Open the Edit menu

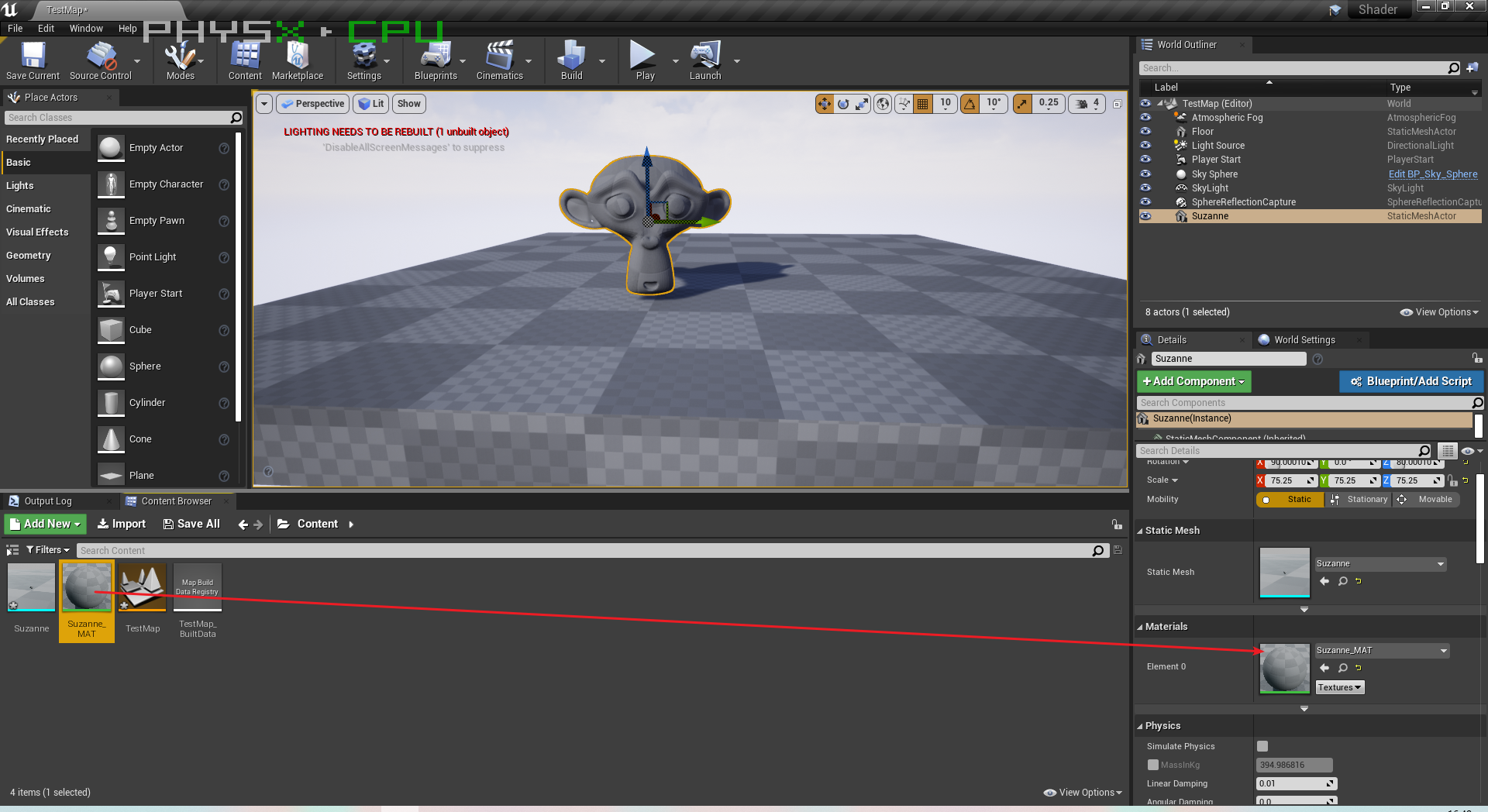coord(46,29)
